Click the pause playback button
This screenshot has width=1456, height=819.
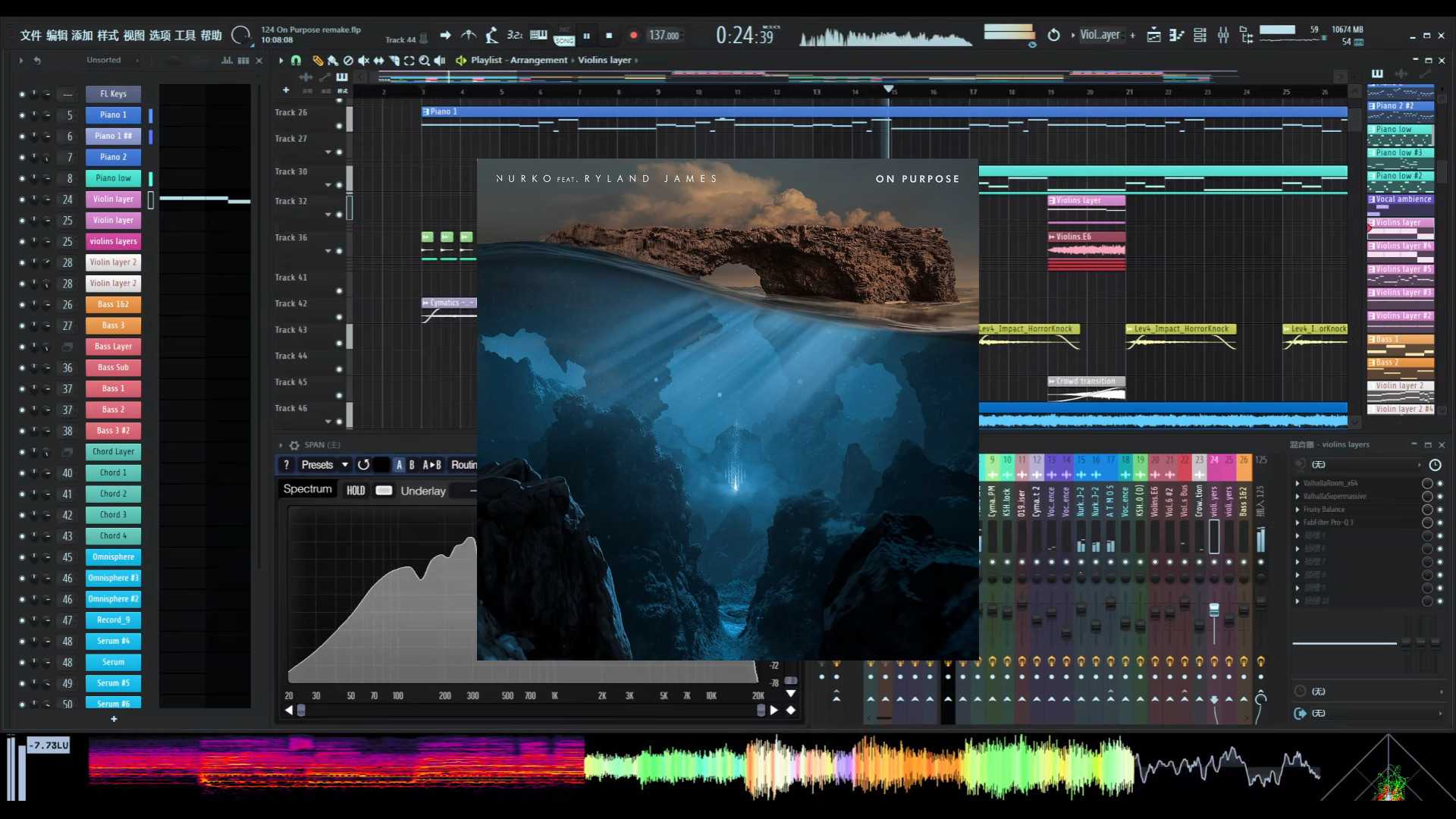click(586, 35)
